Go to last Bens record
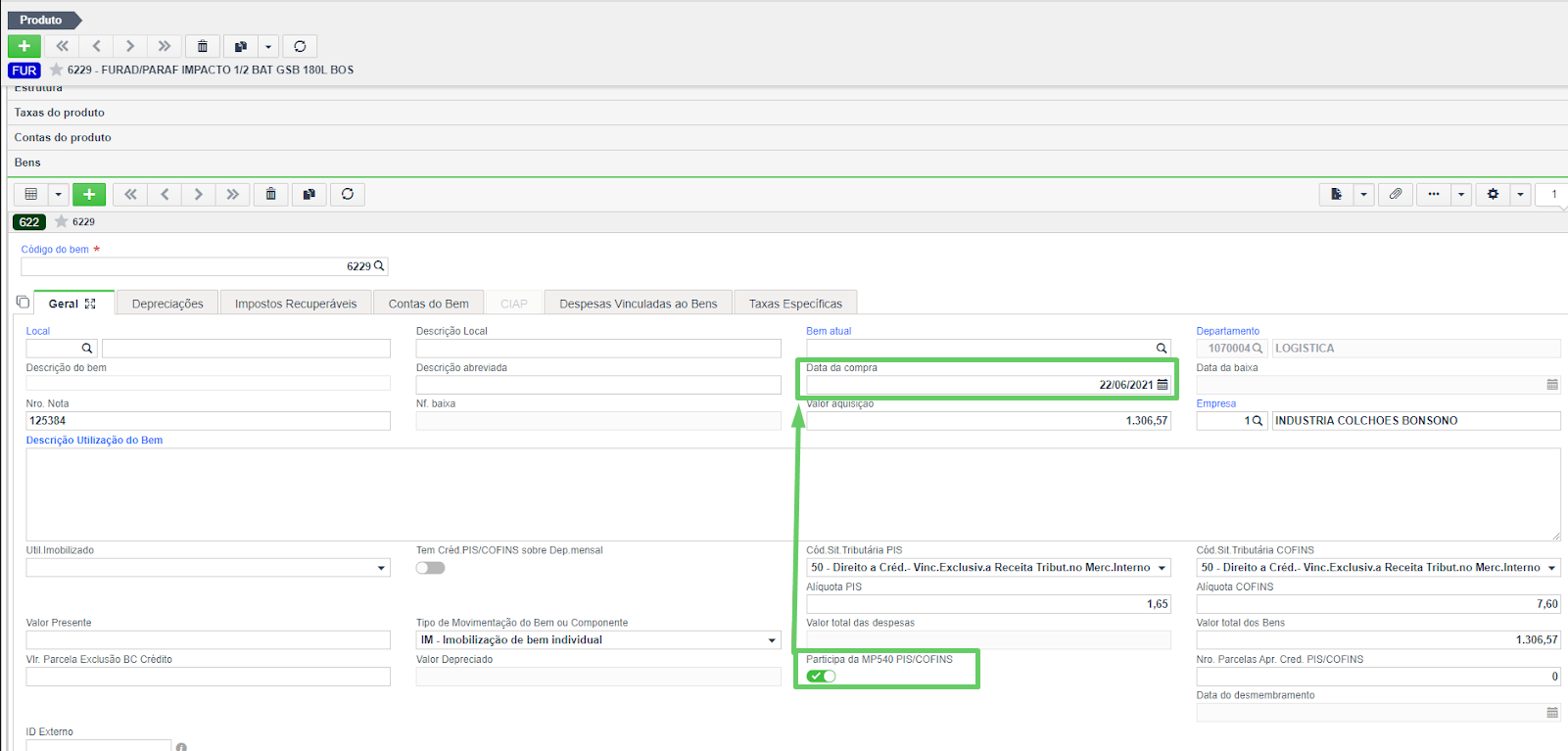This screenshot has width=1568, height=751. [233, 194]
